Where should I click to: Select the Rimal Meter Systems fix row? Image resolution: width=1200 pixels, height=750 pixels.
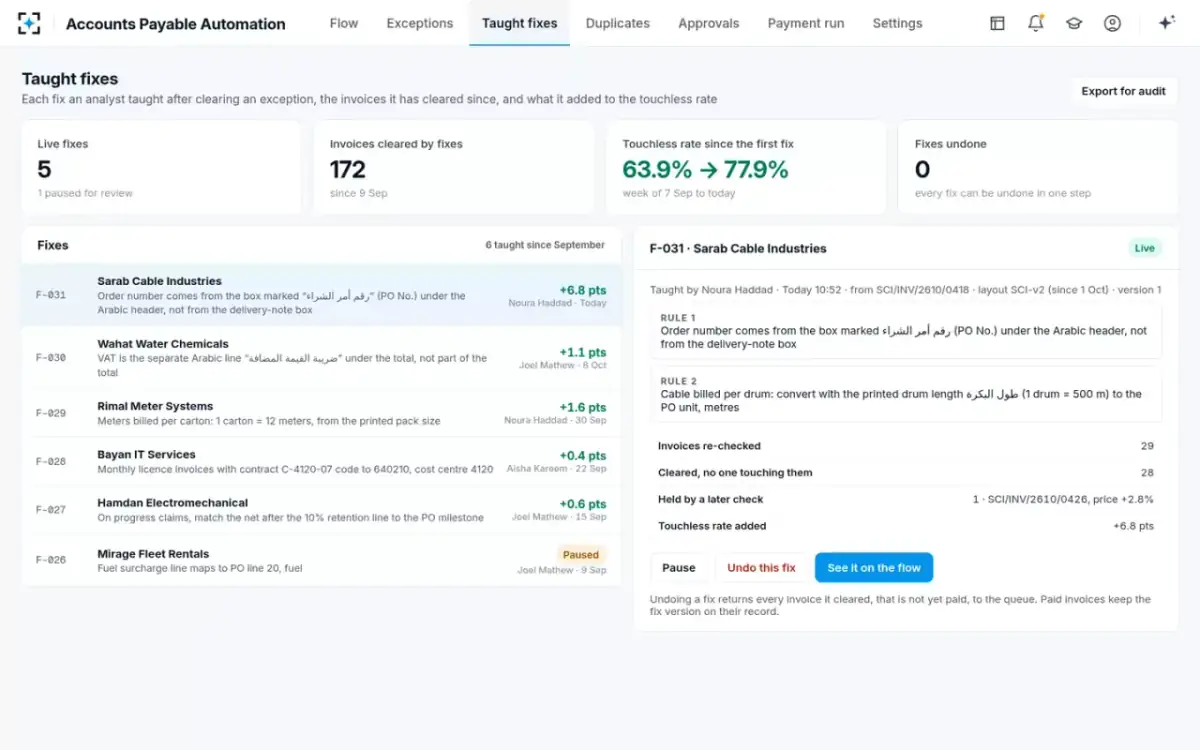(x=321, y=413)
